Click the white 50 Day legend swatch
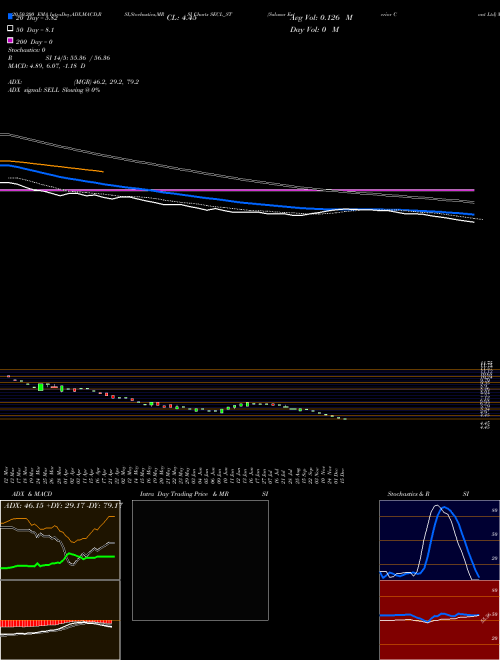 tap(10, 29)
